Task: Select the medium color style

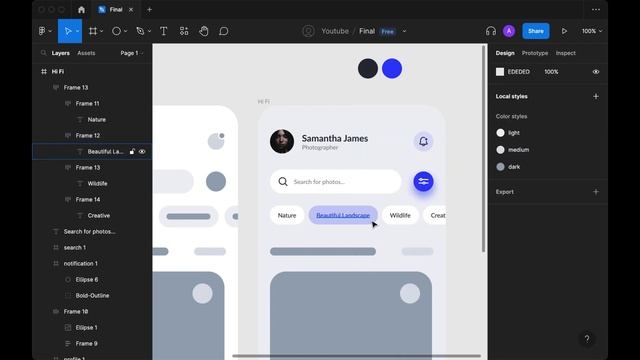Action: point(512,150)
